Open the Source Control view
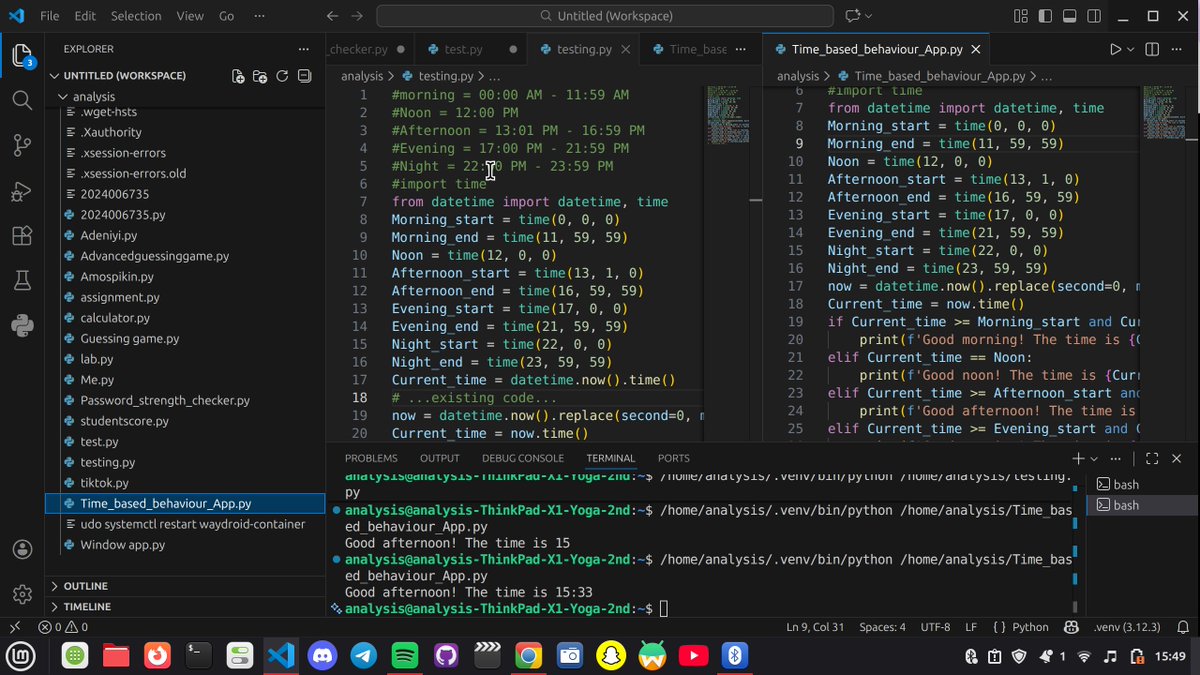 click(22, 145)
